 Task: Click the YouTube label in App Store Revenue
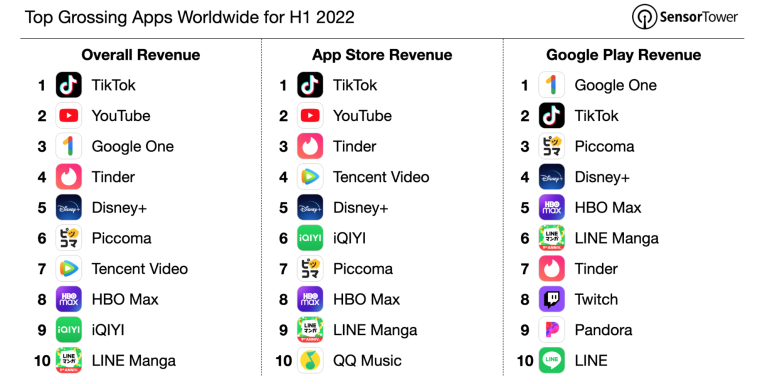coord(362,116)
